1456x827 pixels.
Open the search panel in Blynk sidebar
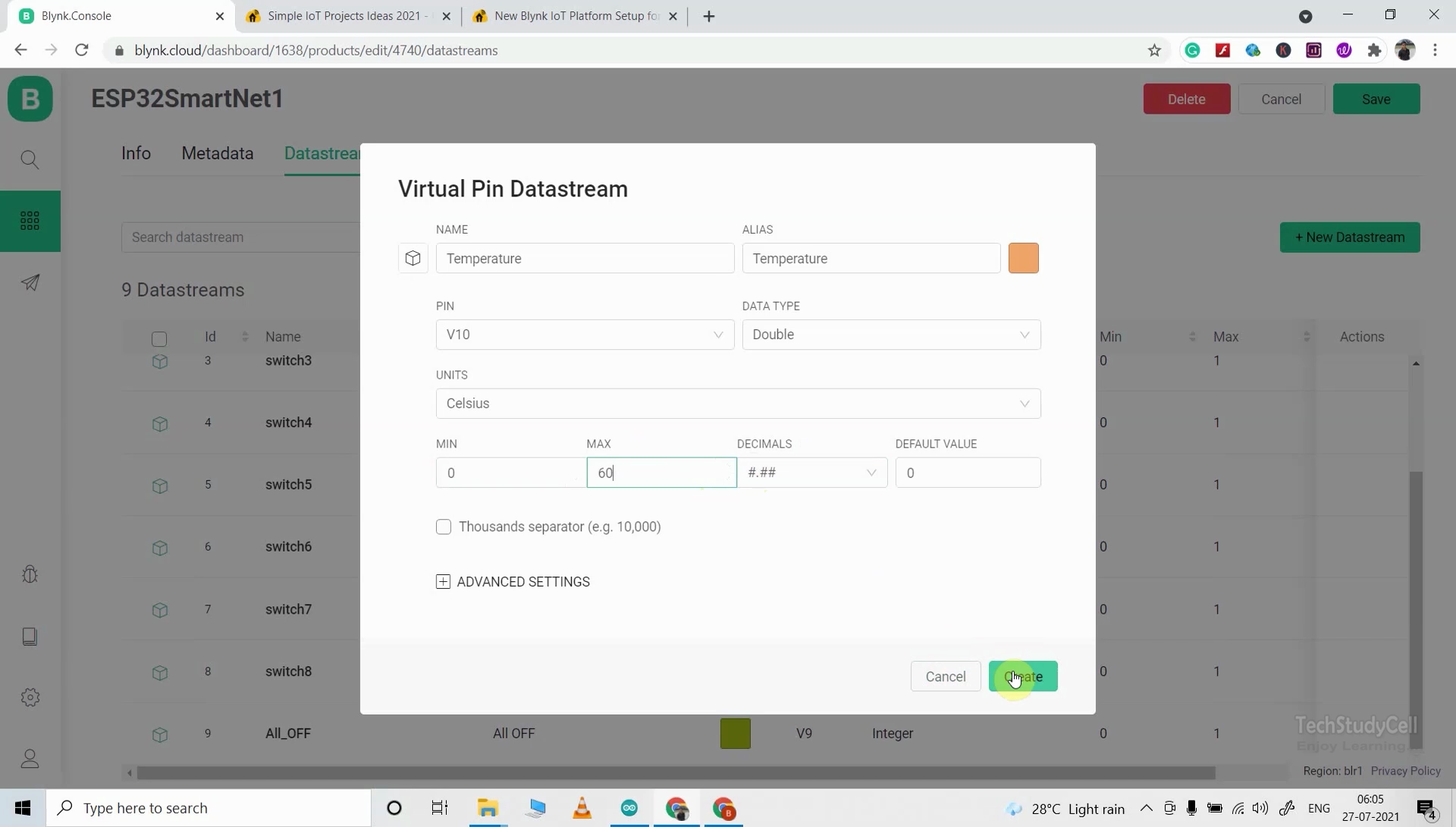(30, 159)
